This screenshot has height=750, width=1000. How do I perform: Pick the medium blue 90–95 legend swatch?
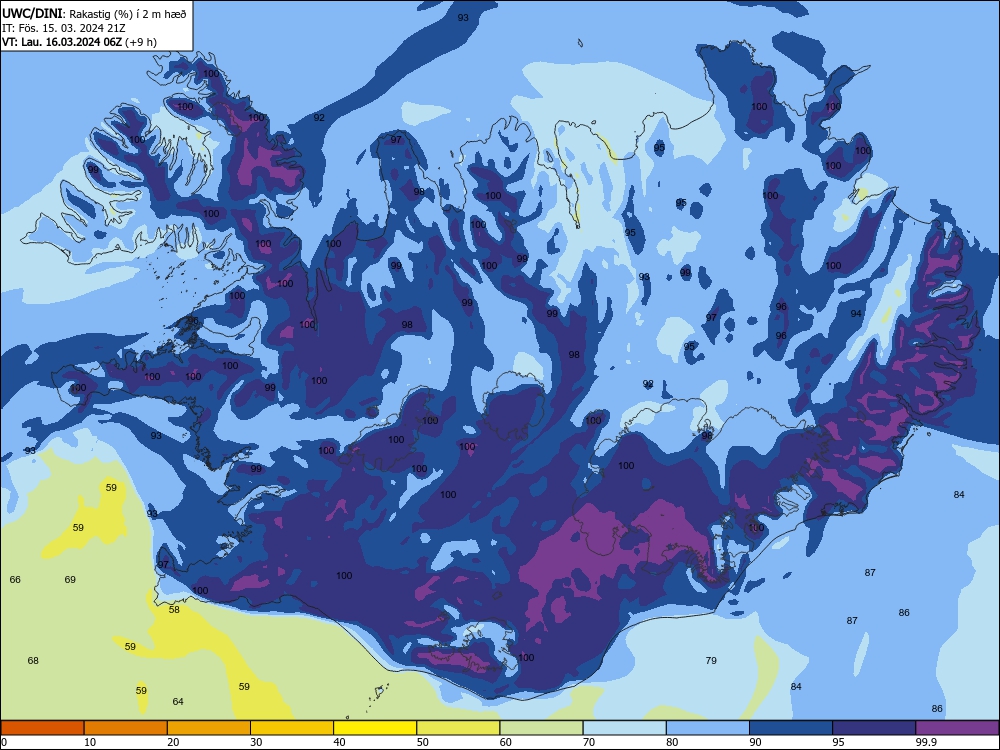(x=791, y=728)
